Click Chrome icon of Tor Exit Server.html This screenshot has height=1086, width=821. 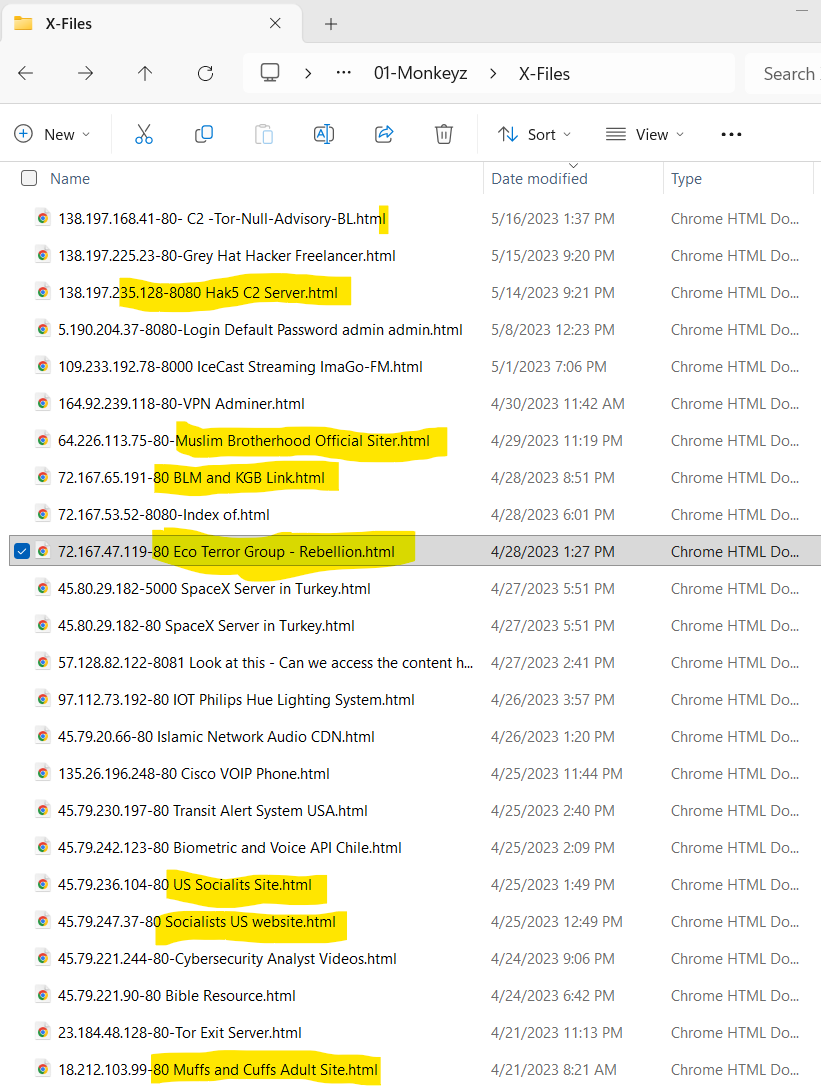click(x=43, y=1032)
